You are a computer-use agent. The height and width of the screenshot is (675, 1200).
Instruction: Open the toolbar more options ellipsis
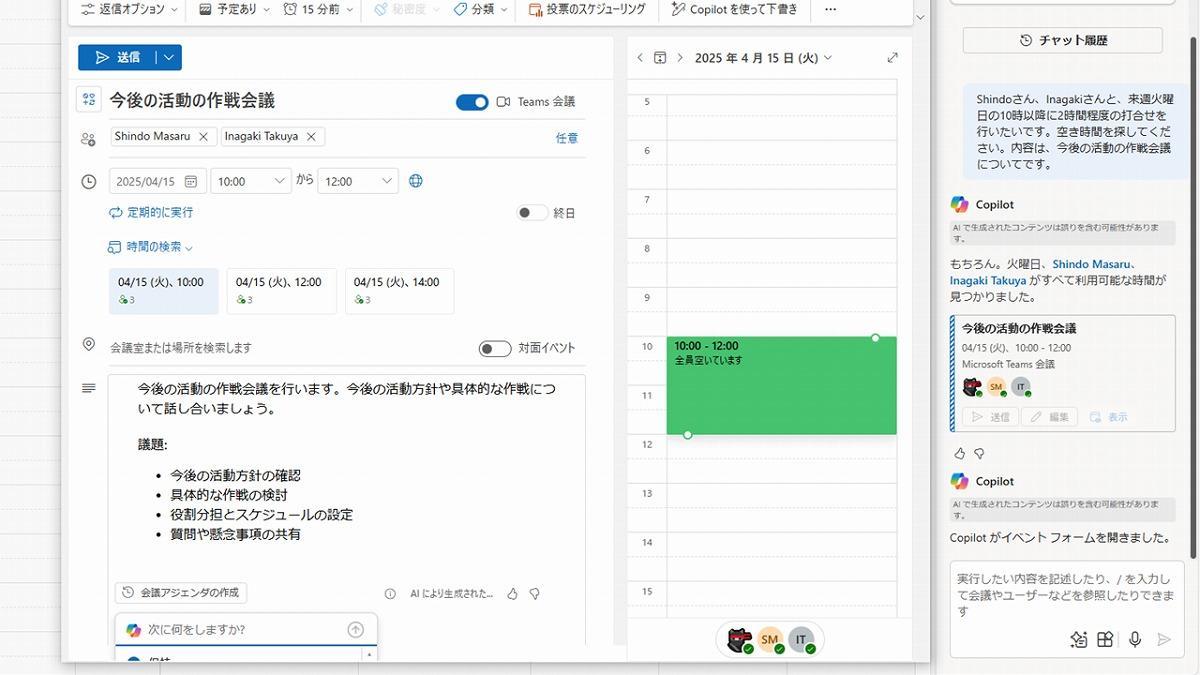830,9
